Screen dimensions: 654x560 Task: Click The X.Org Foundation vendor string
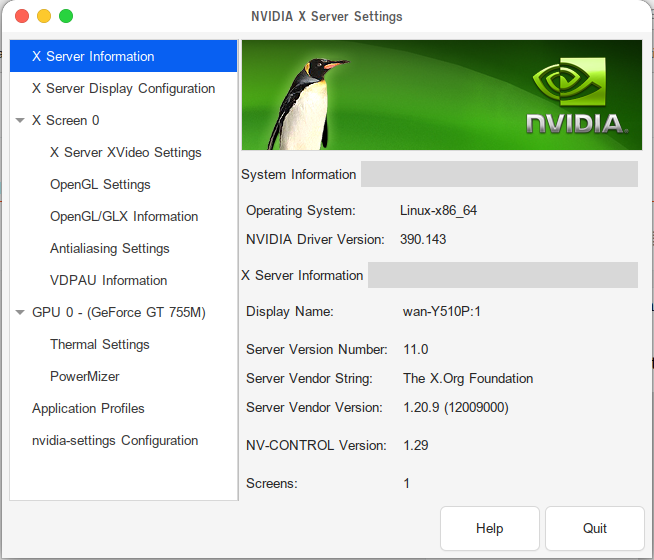468,379
